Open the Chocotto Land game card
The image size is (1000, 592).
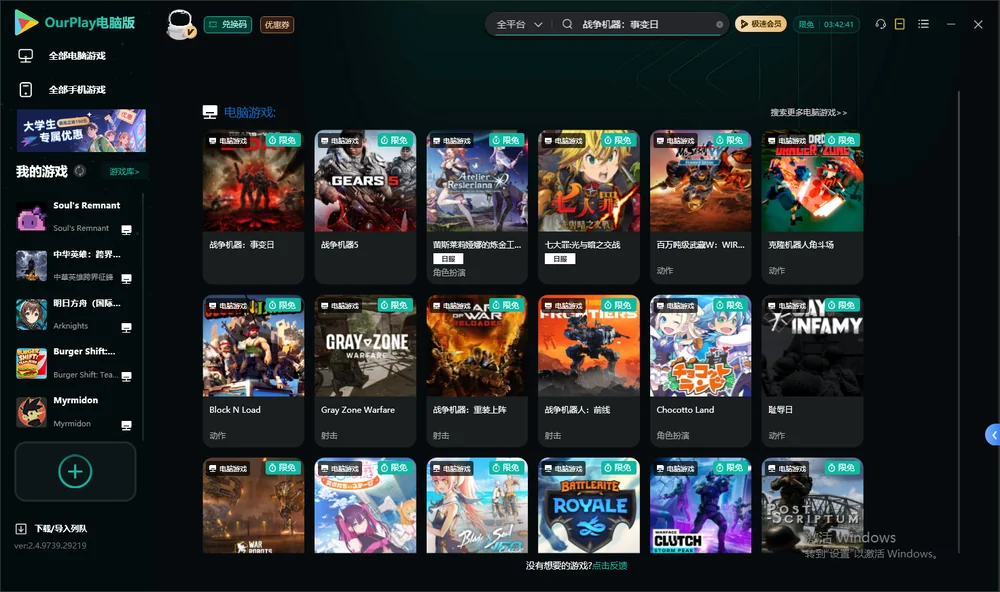700,371
